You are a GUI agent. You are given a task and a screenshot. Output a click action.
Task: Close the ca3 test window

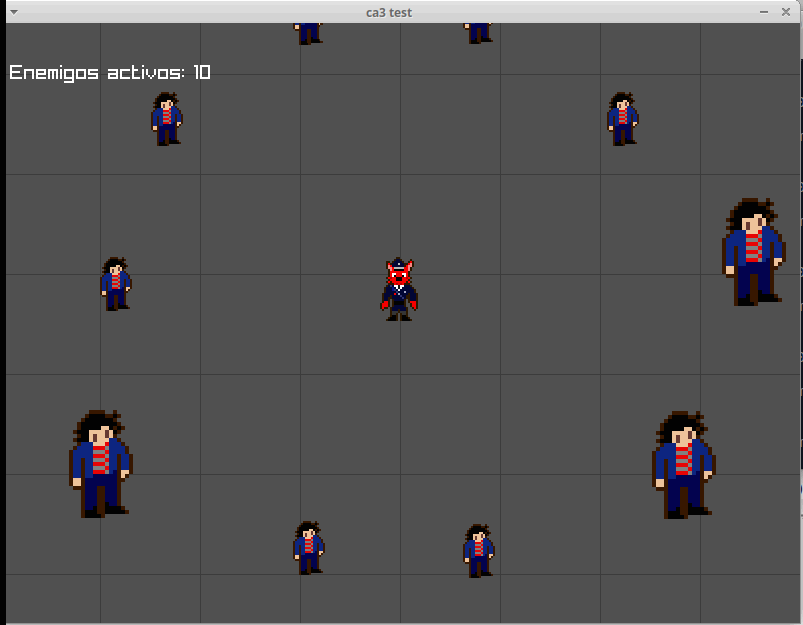click(786, 12)
